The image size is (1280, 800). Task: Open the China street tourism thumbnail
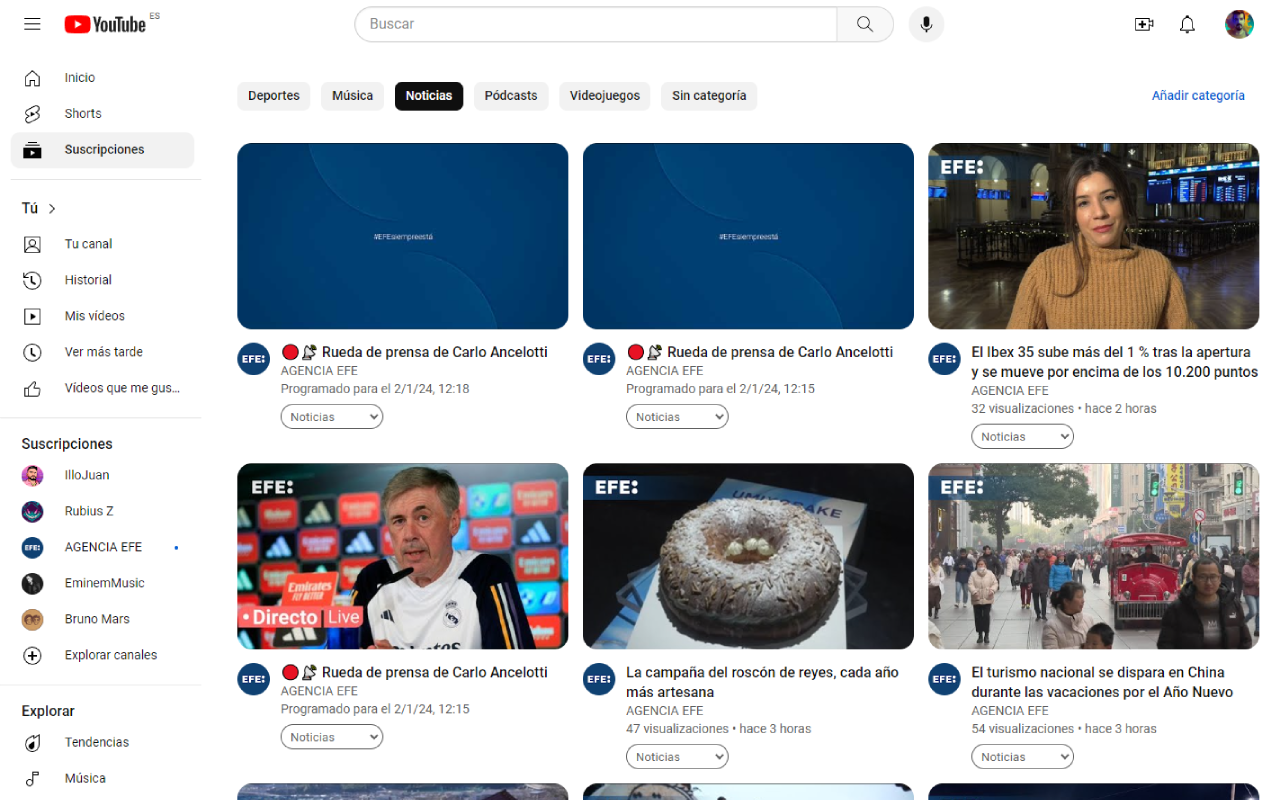pos(1093,556)
